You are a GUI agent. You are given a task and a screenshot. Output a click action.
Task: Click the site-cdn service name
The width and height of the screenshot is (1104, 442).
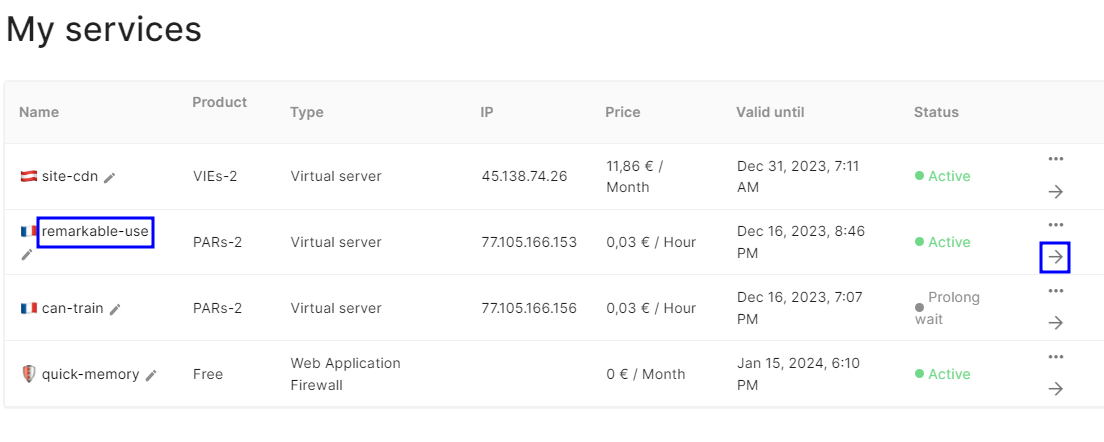tap(69, 176)
